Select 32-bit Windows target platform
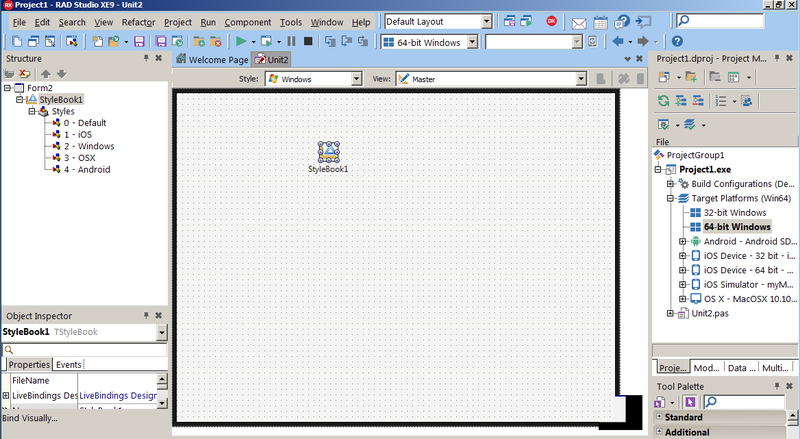 (735, 212)
